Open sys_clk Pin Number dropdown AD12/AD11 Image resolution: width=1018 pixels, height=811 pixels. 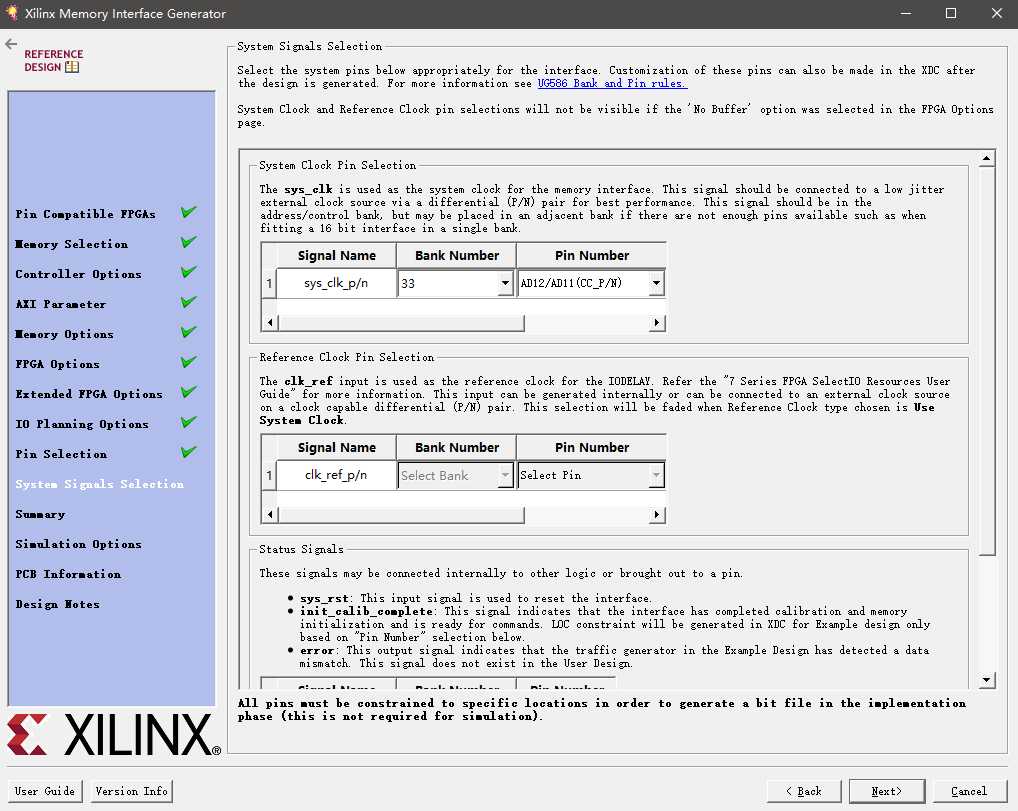(x=591, y=283)
